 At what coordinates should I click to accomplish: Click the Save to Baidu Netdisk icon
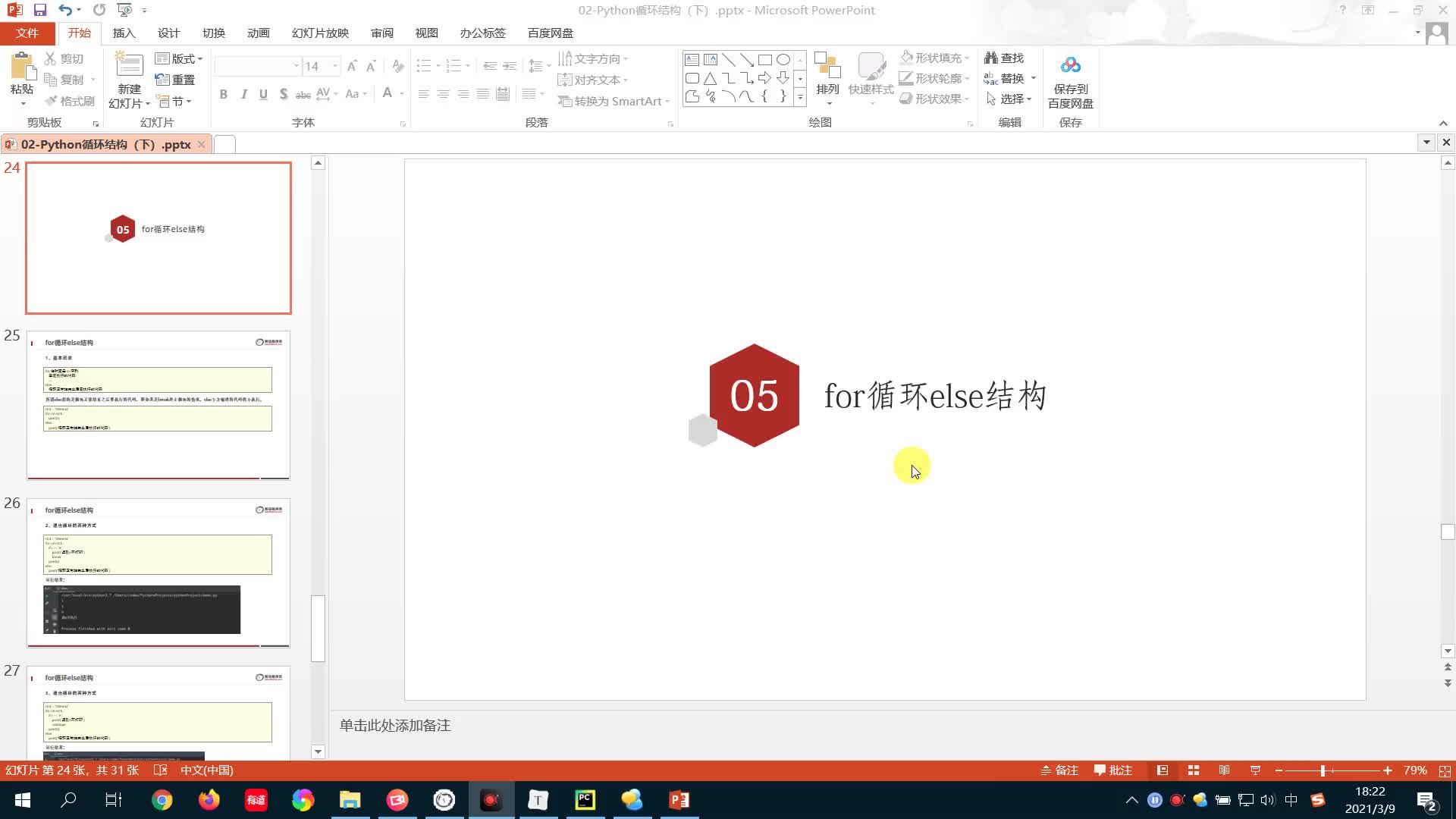[x=1070, y=67]
